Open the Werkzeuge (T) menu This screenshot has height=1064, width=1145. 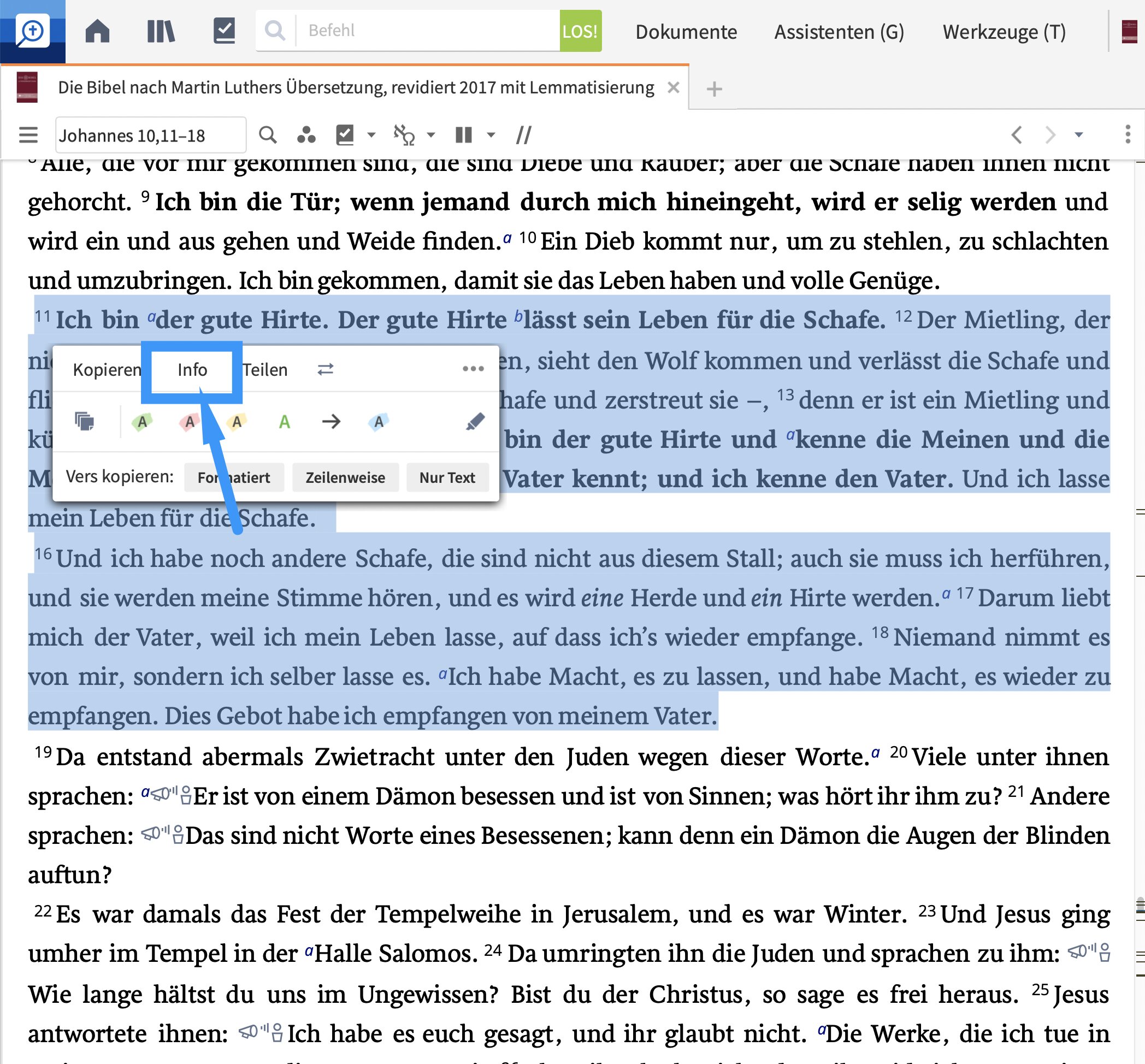(1004, 32)
